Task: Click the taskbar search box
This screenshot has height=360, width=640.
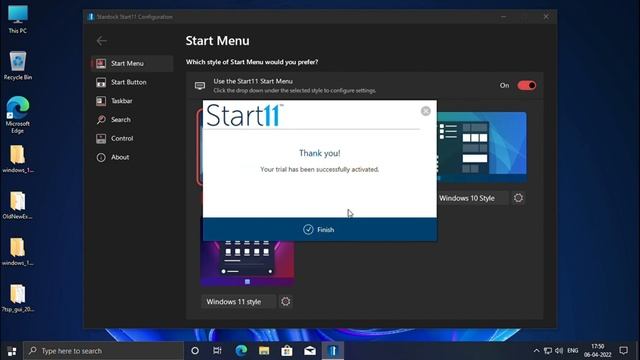Action: (x=104, y=351)
